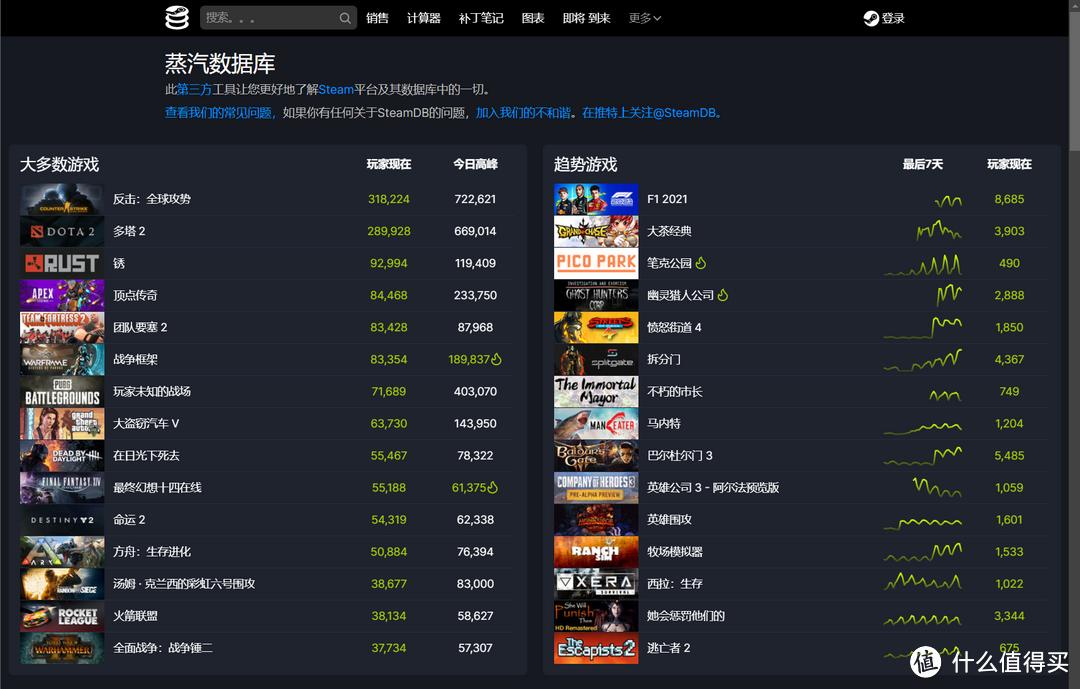Open DOTA 2 via its game icon
The height and width of the screenshot is (689, 1080).
pos(61,231)
